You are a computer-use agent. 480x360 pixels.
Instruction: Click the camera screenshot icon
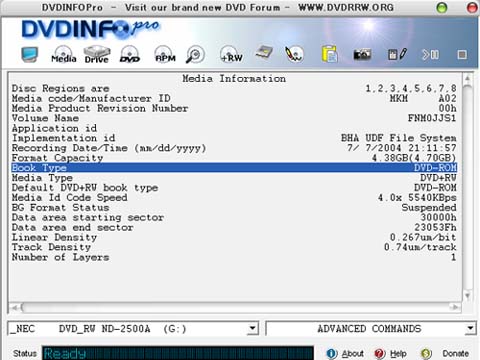coord(362,54)
